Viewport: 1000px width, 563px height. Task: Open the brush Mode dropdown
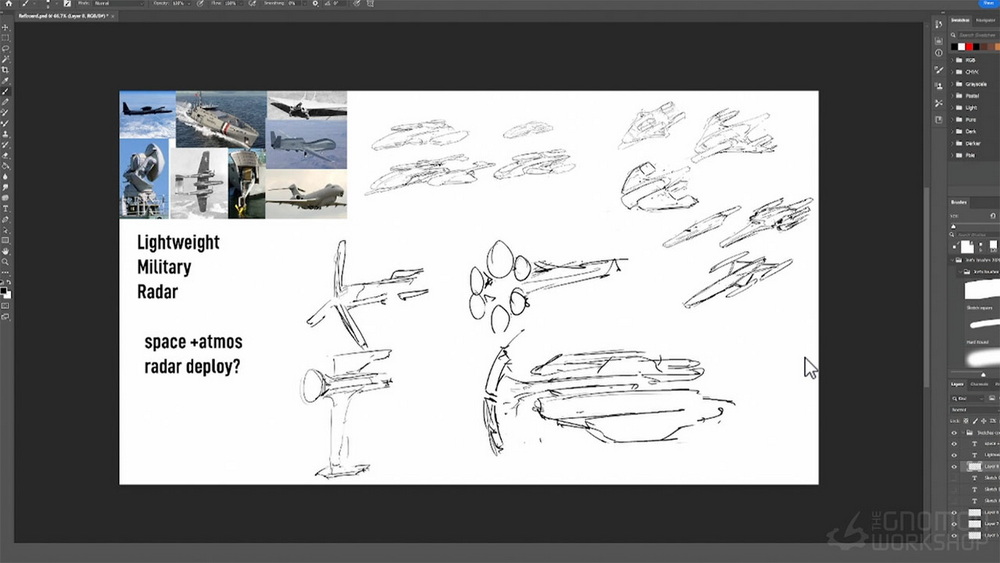point(119,3)
